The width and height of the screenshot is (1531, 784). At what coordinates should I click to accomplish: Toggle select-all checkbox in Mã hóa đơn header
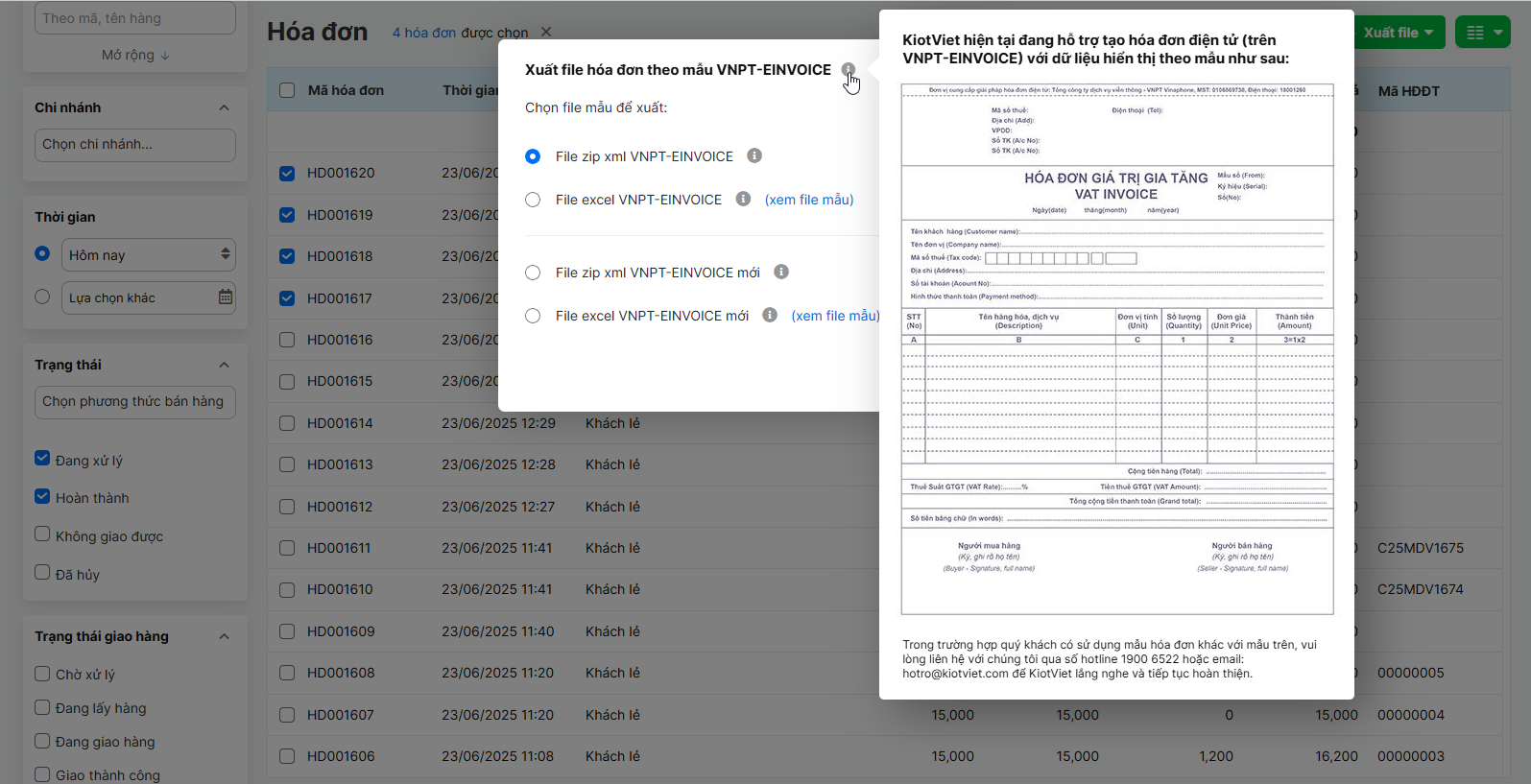coord(287,90)
